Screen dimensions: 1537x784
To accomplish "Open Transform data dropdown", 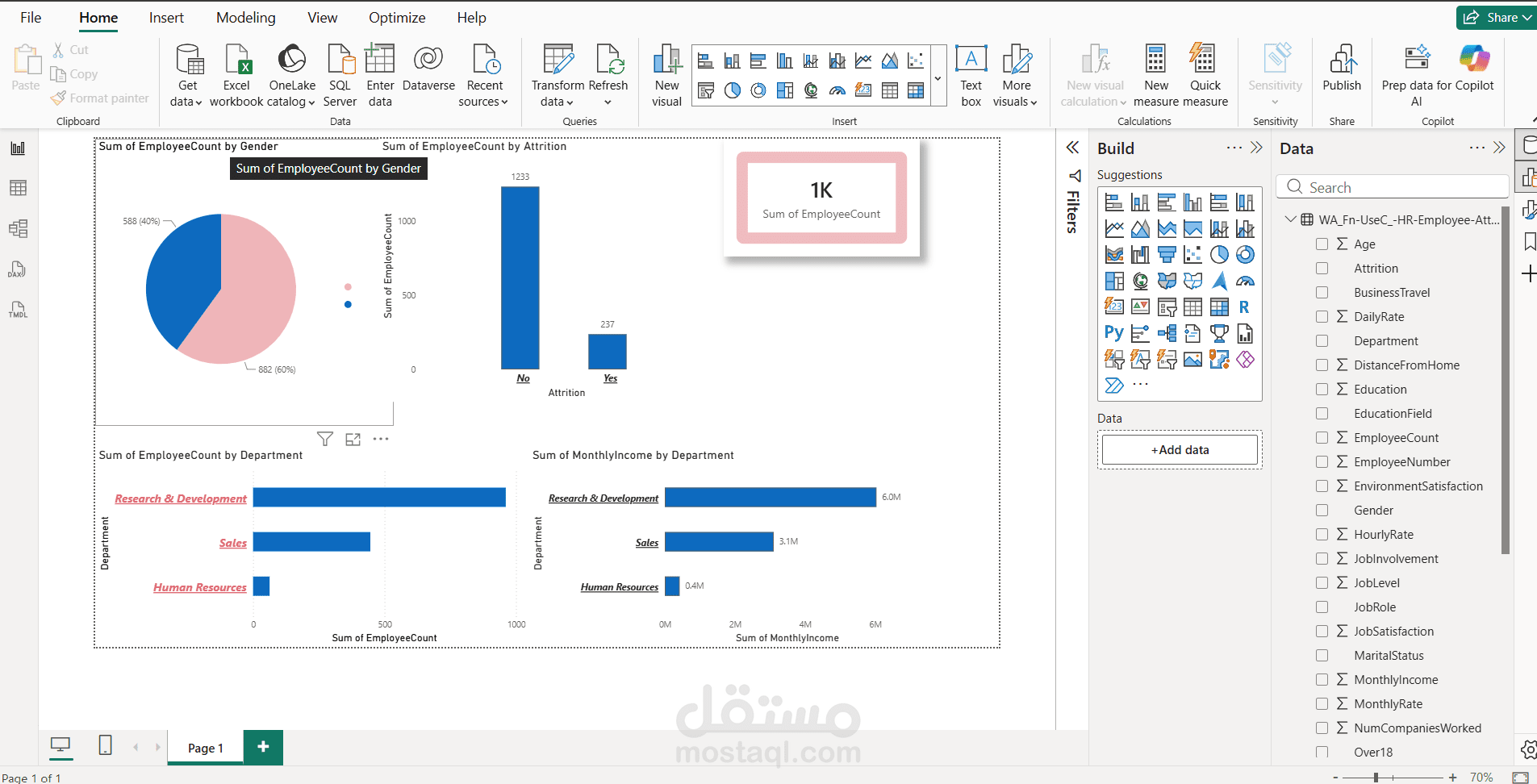I will 558,76.
